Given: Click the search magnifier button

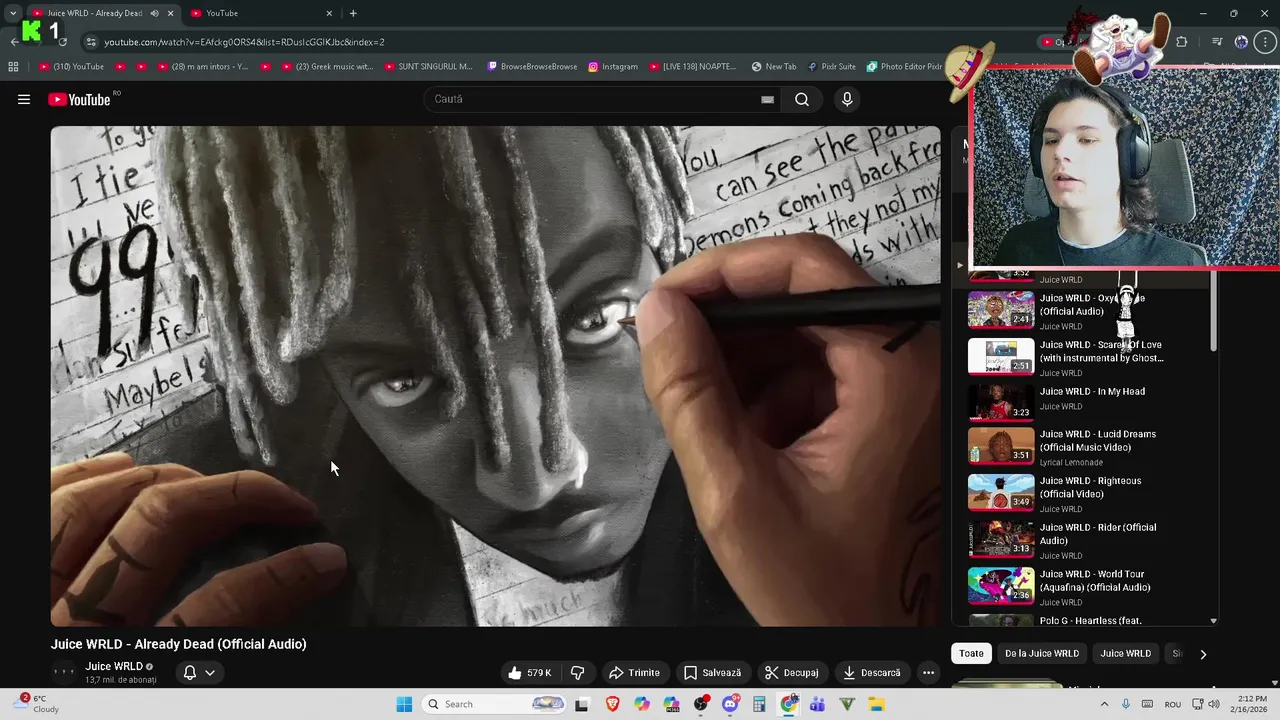Looking at the screenshot, I should 802,99.
